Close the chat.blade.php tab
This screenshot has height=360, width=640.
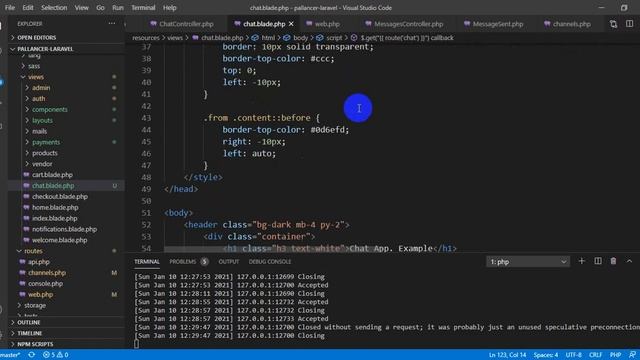[291, 24]
